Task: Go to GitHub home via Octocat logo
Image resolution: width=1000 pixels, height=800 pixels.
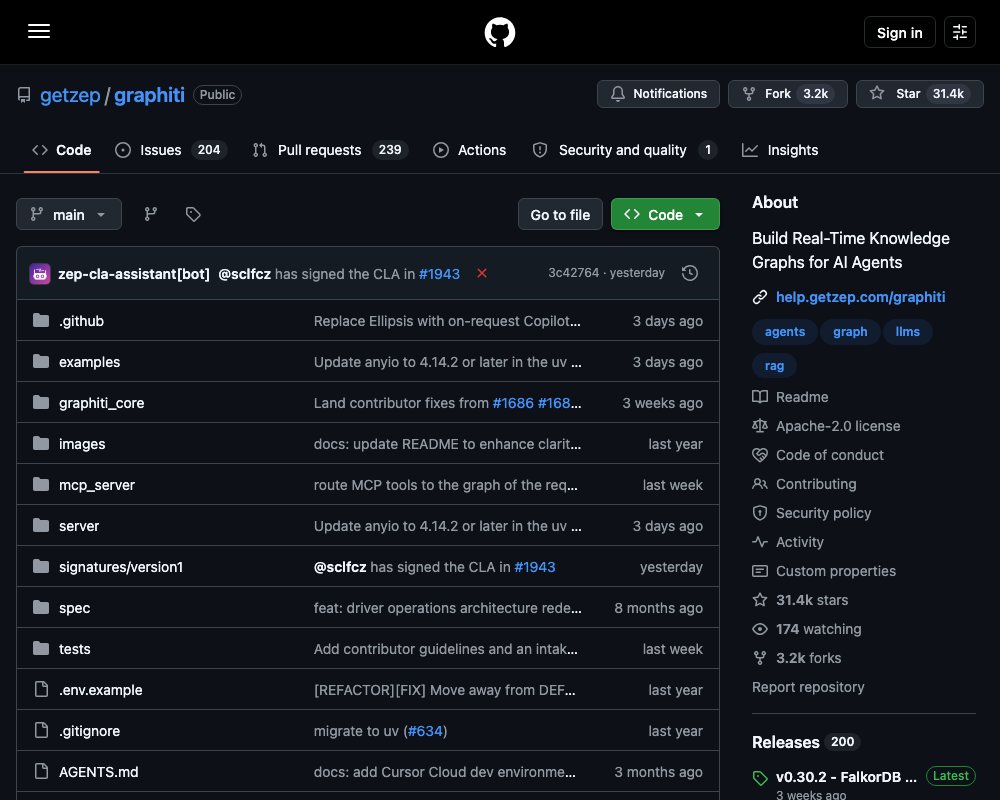Action: coord(499,32)
